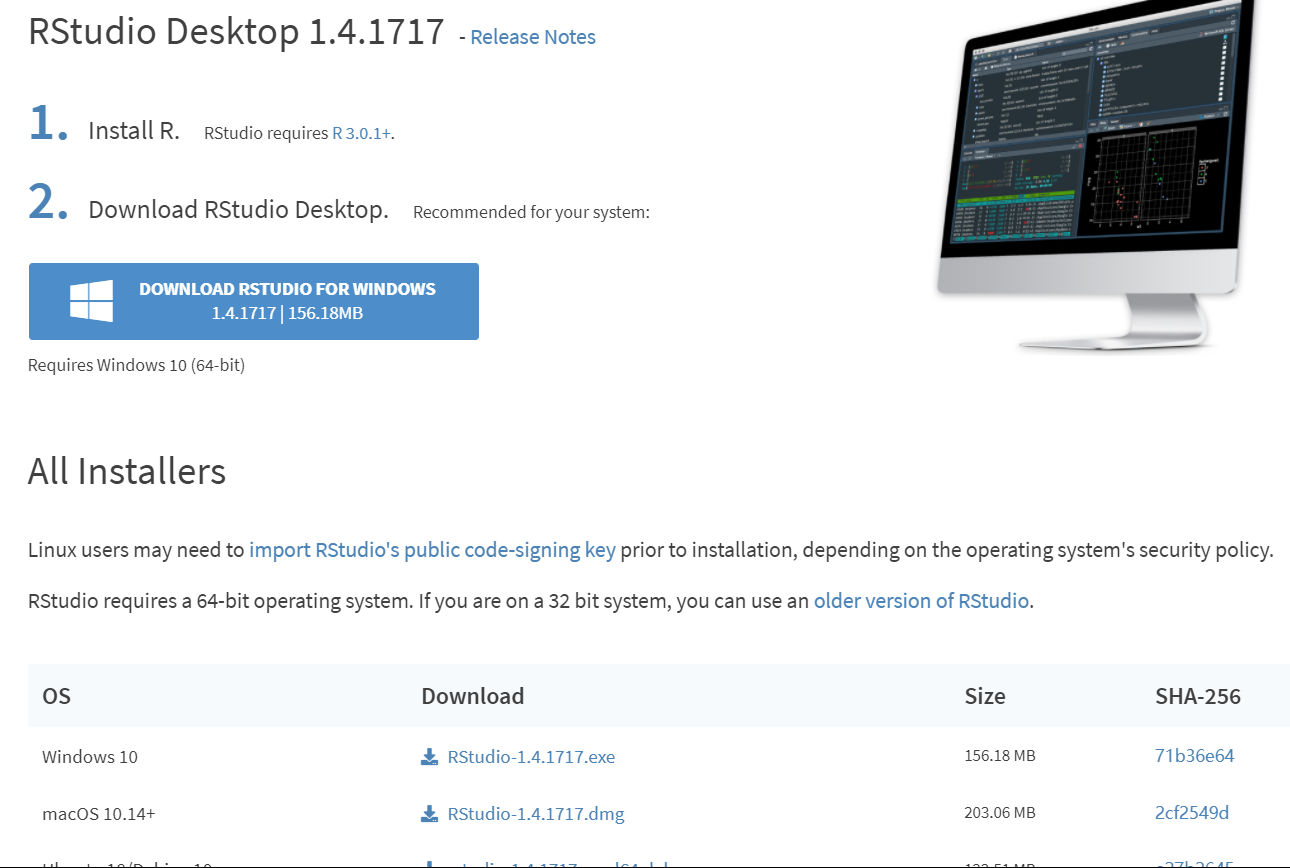The image size is (1290, 868).
Task: Click the "Install R." step text
Action: point(134,131)
